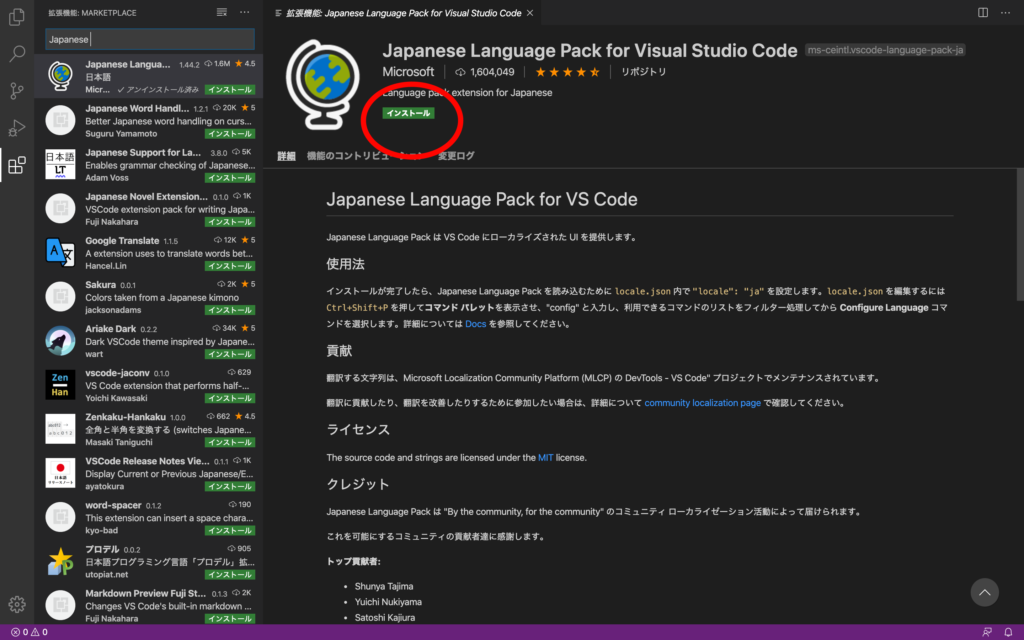The width and height of the screenshot is (1024, 640).
Task: Open the Run and Debug view
Action: (17, 128)
